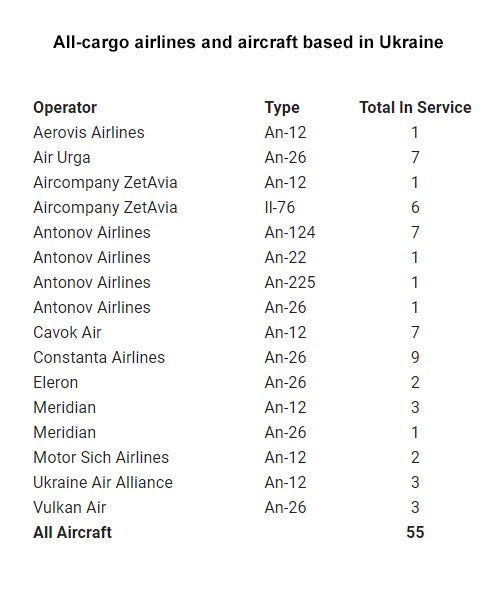Screen dimensions: 497x598
Task: Select Constanta Airlines in the table
Action: coord(99,358)
